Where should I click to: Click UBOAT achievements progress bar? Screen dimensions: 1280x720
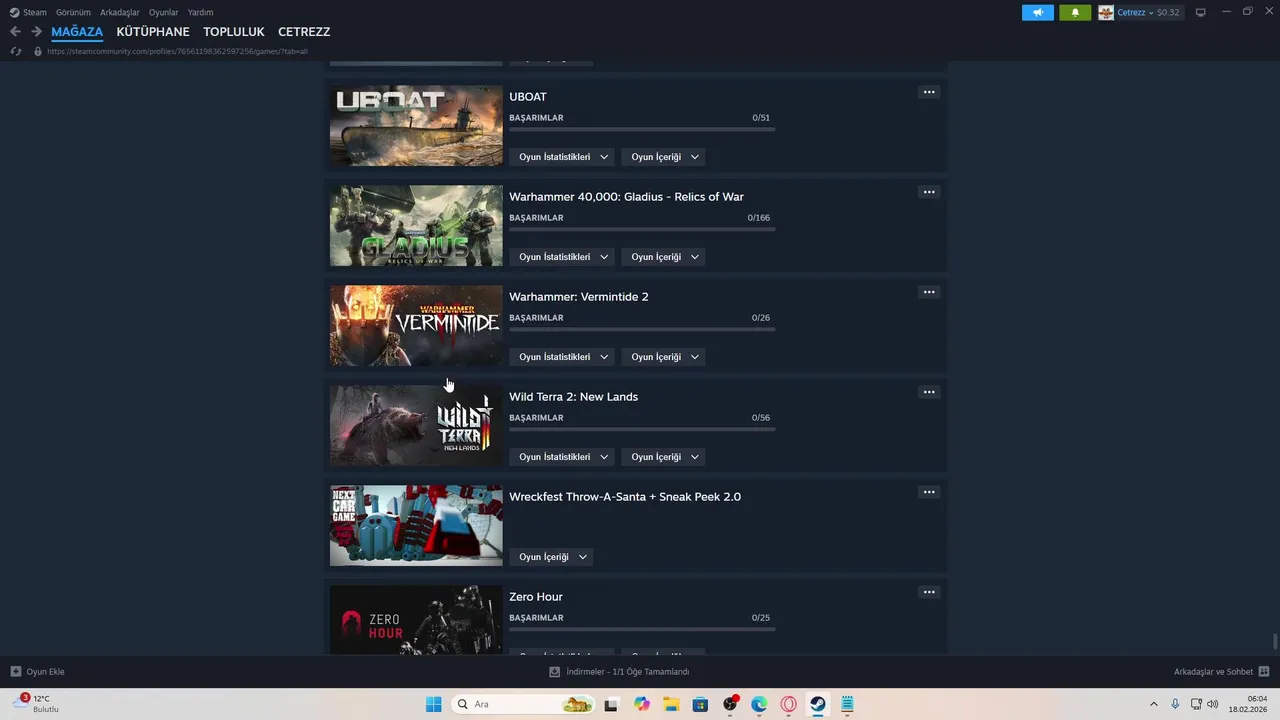pos(642,129)
